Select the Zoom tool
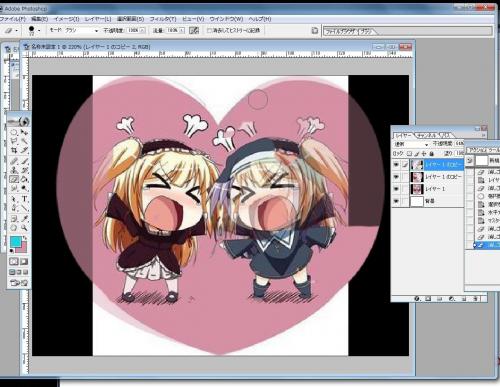The image size is (500, 387). tap(24, 228)
